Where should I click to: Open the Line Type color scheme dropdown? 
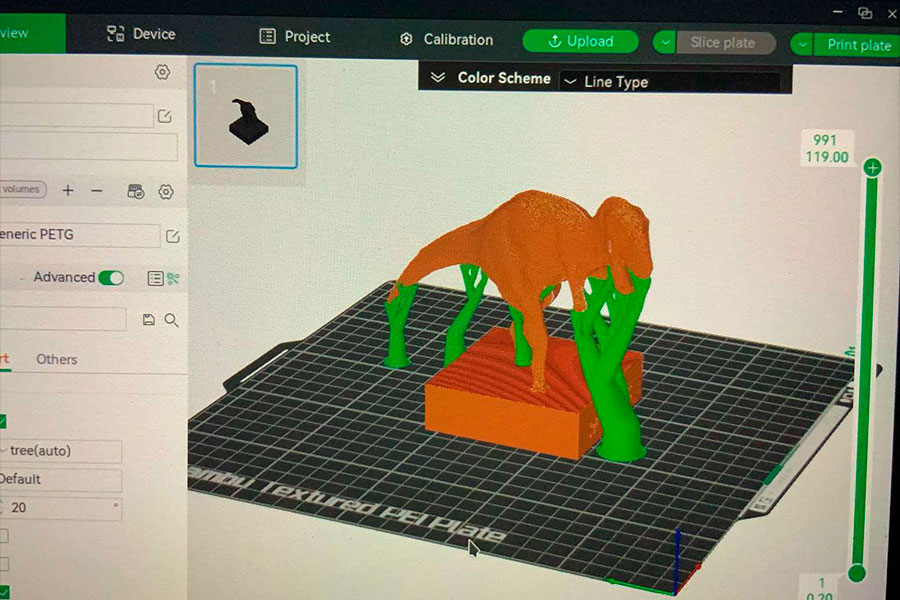[x=670, y=82]
